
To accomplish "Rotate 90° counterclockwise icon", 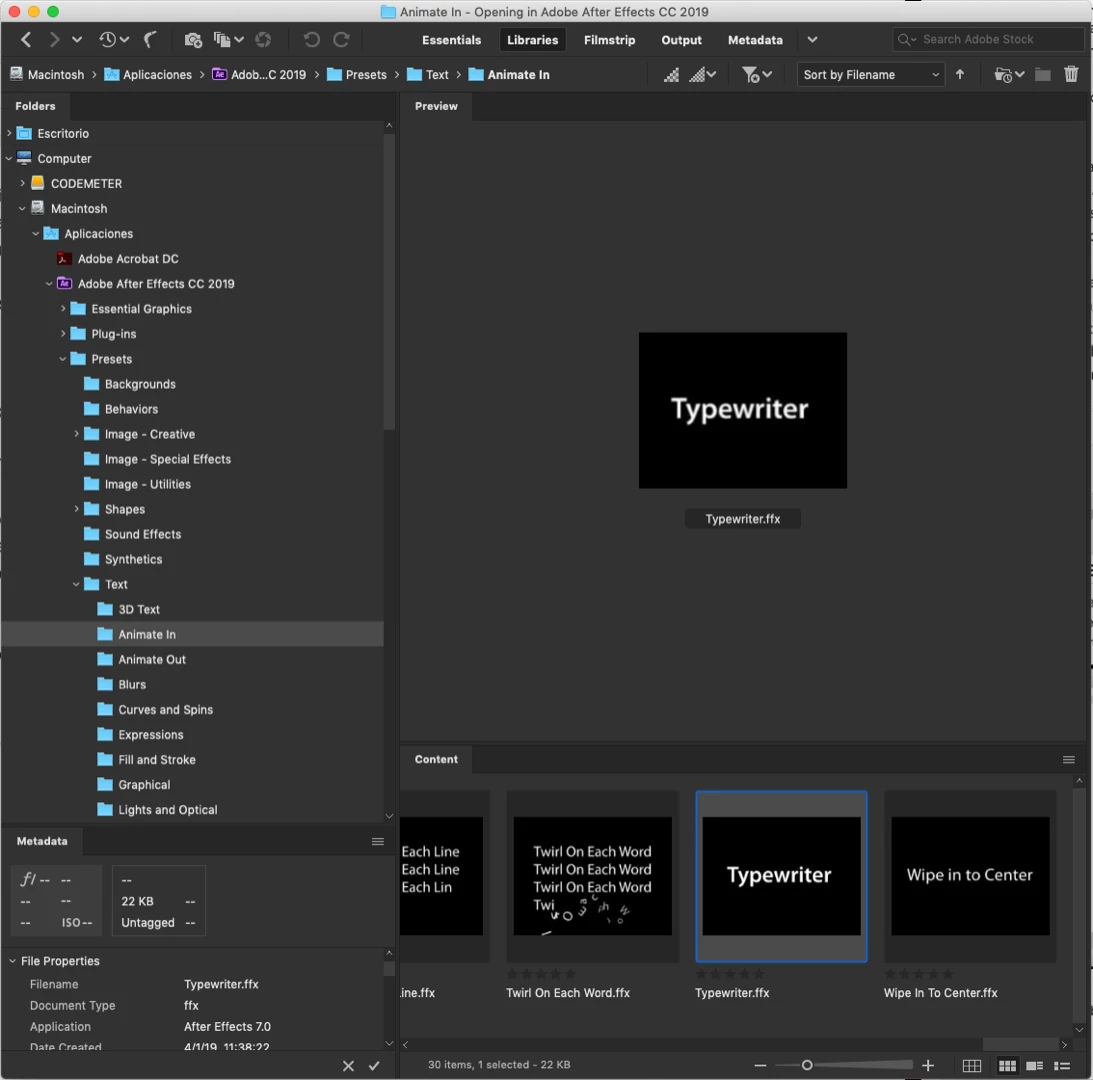I will 312,40.
